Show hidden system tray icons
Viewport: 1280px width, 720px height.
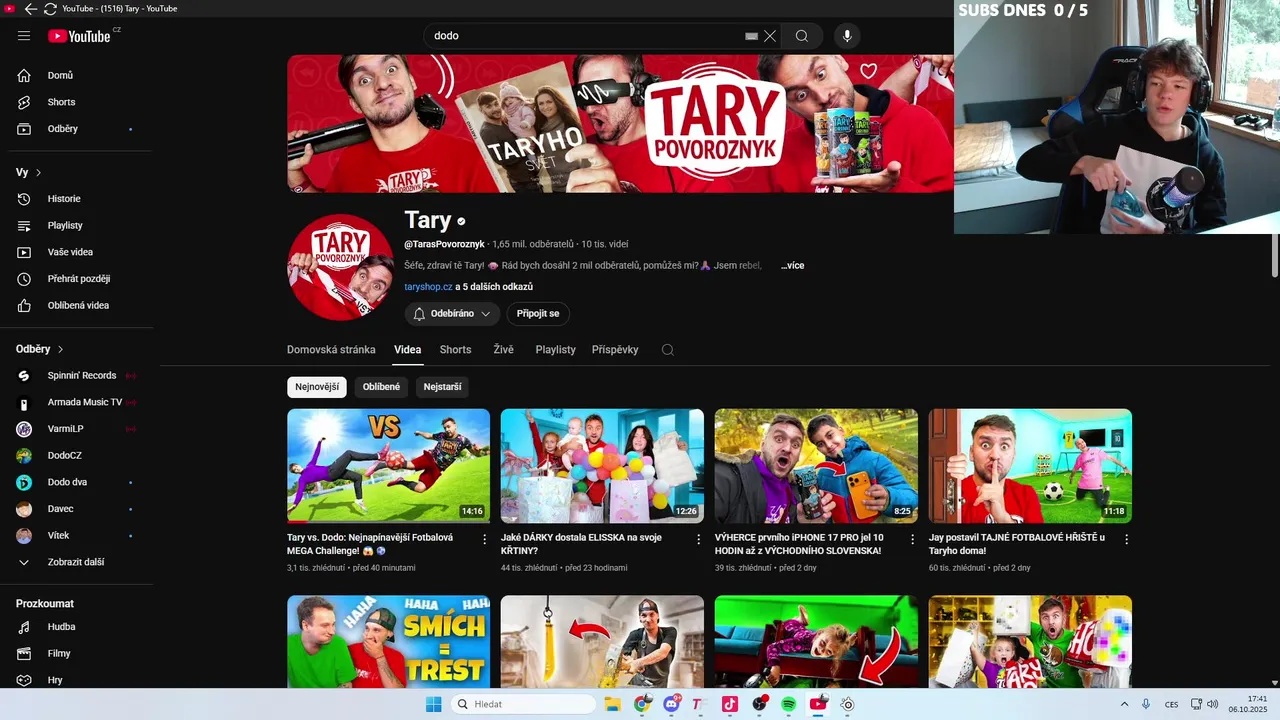pyautogui.click(x=1124, y=704)
